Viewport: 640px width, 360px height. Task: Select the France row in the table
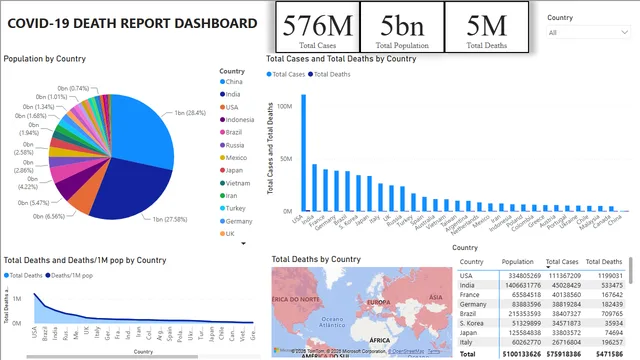coord(542,295)
